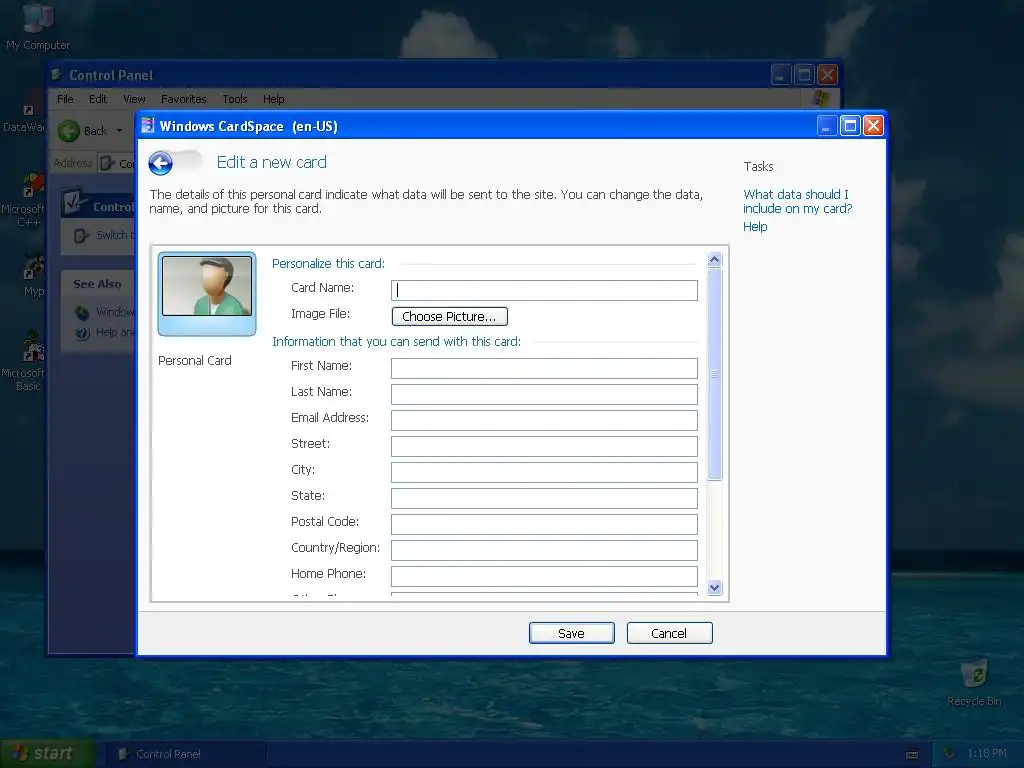Minimize the Windows CardSpace window
1024x768 pixels.
click(x=827, y=125)
